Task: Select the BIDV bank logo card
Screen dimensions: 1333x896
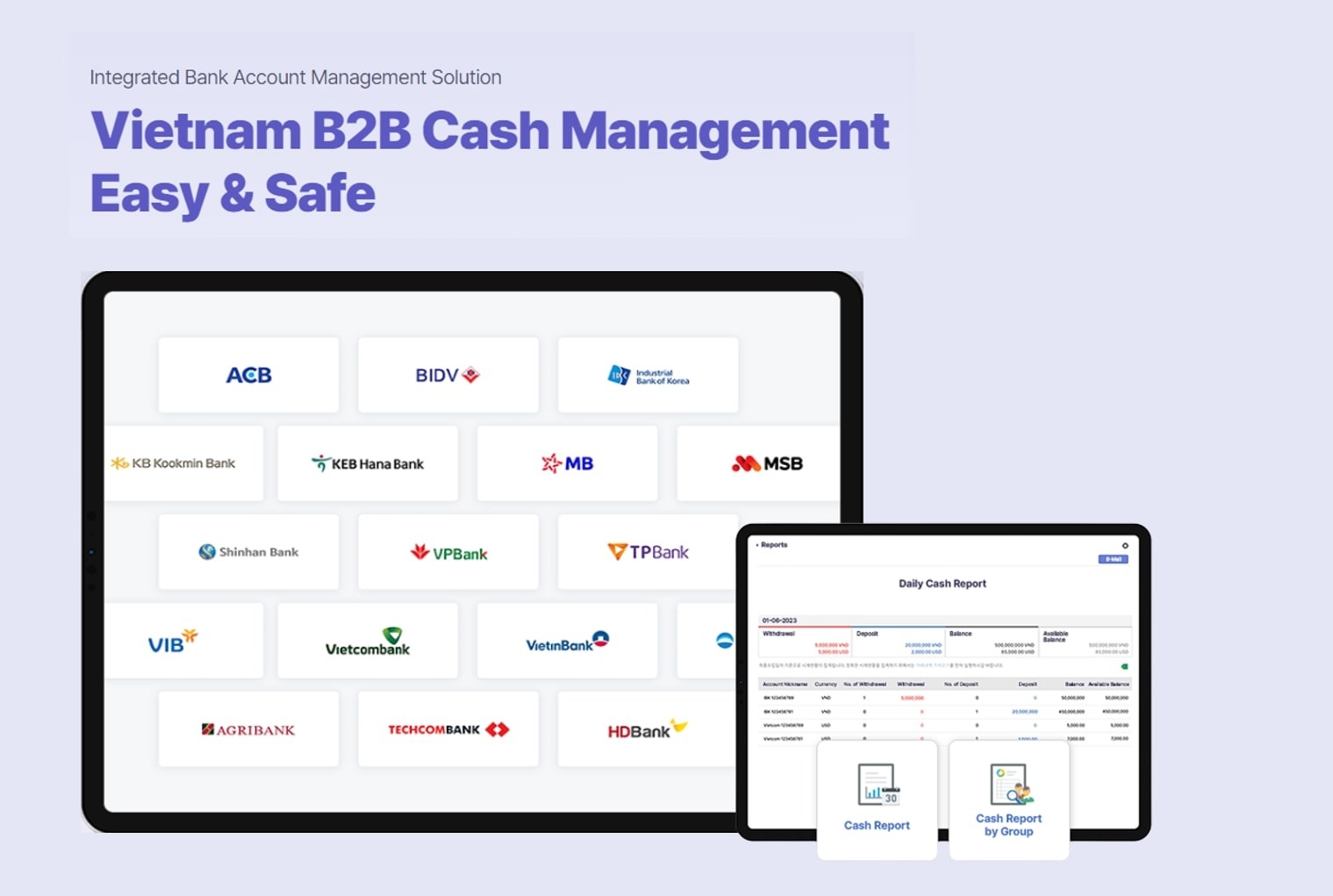Action: pyautogui.click(x=448, y=375)
